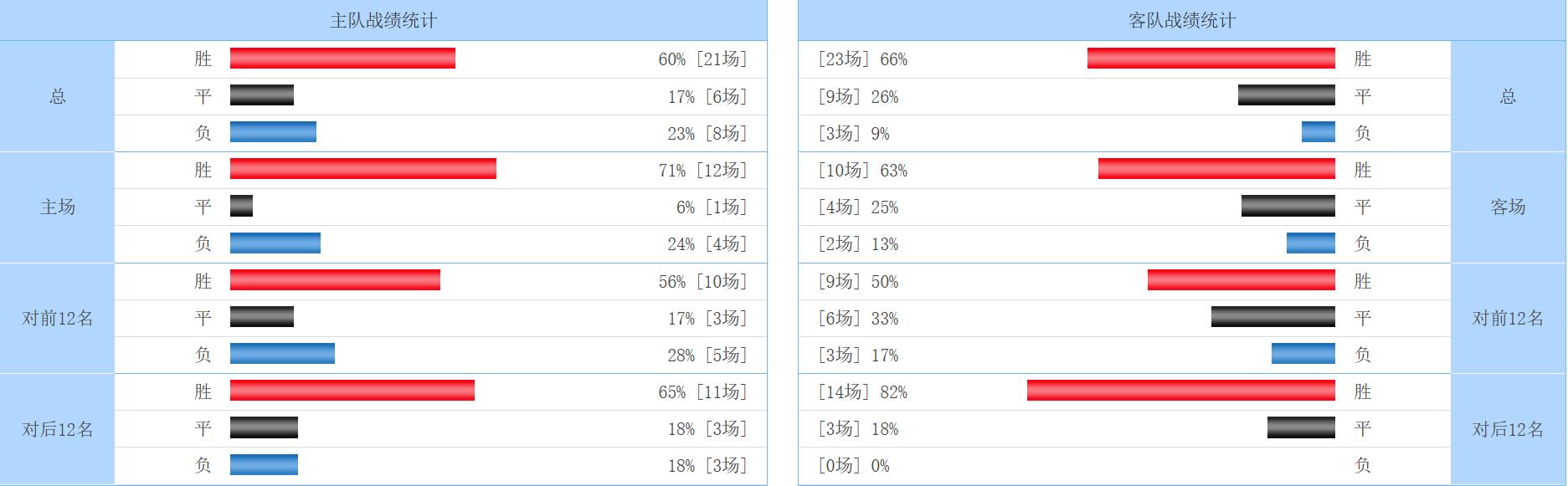The width and height of the screenshot is (1568, 486).
Task: Click the 主场 row group label
Action: click(57, 207)
